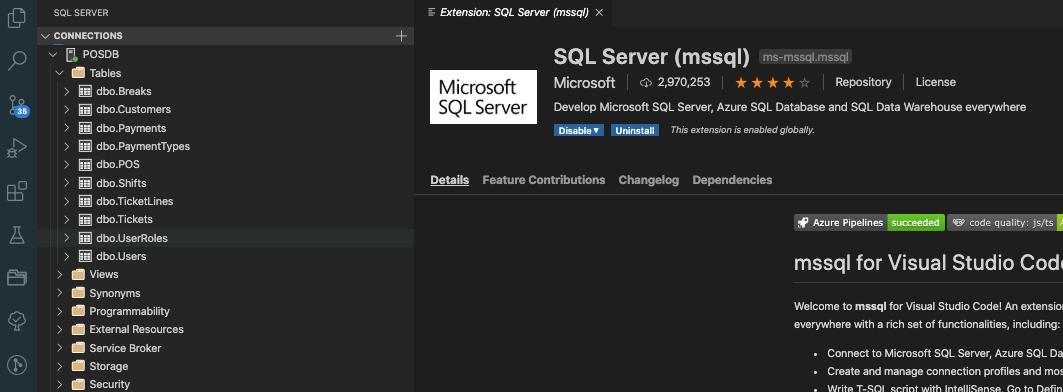1063x392 pixels.
Task: Collapse the POSDB server node
Action: (53, 54)
